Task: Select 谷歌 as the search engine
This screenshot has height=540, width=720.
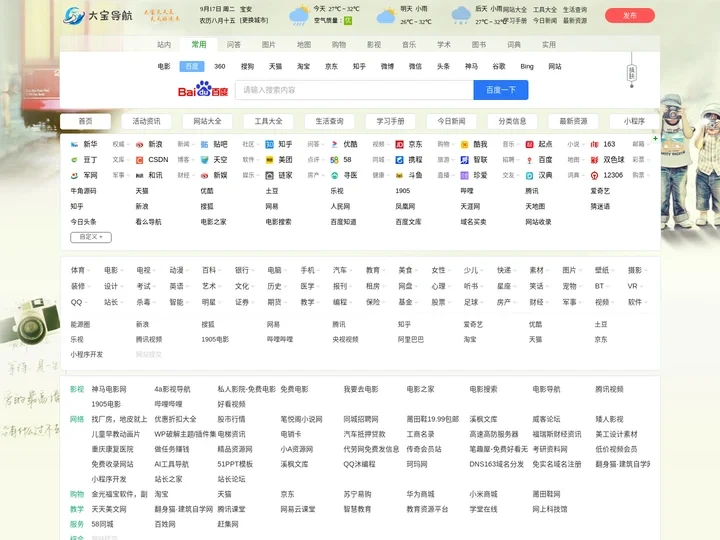Action: pos(499,67)
